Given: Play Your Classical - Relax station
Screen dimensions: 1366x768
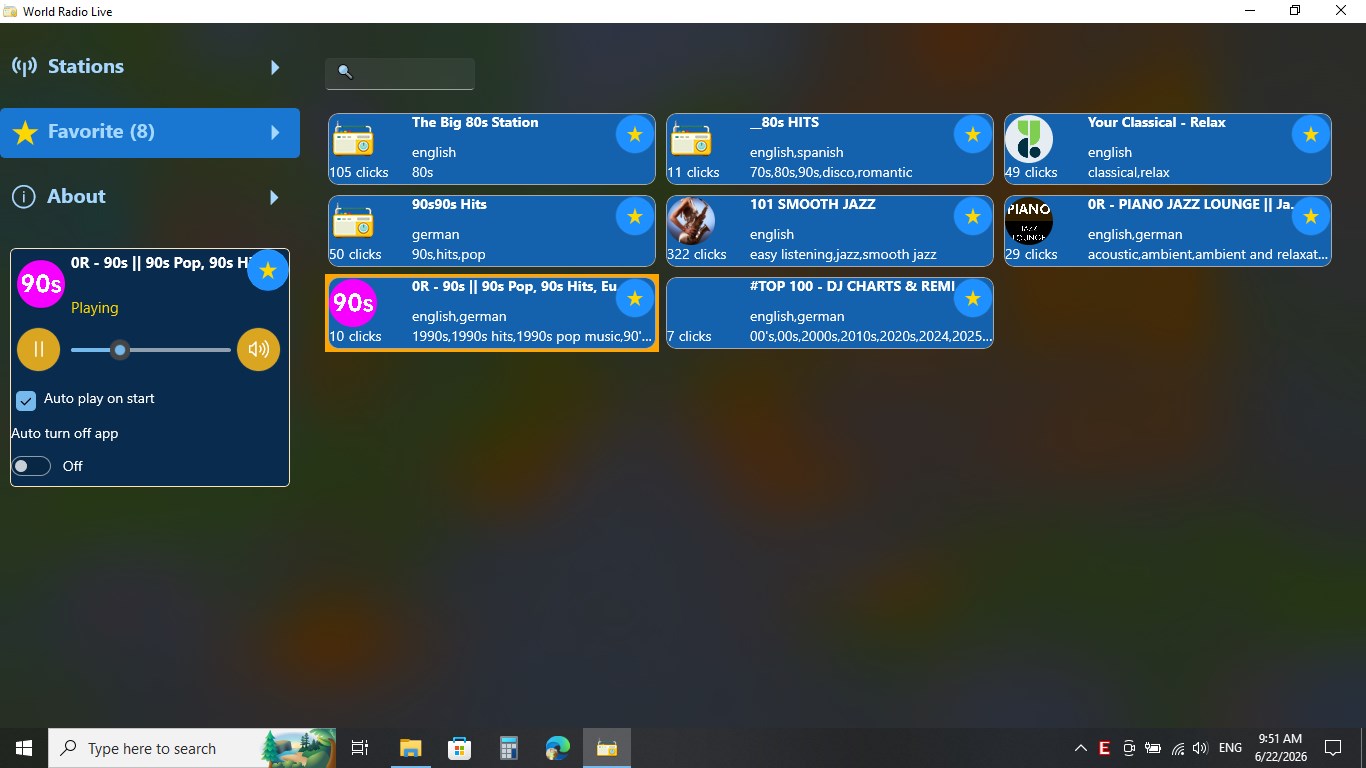Looking at the screenshot, I should click(1168, 149).
